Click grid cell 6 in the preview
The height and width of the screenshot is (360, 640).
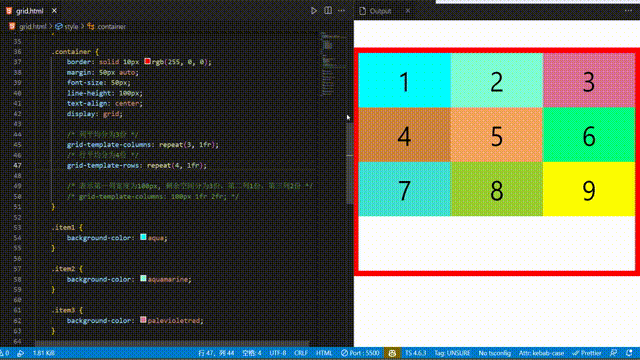tap(589, 135)
